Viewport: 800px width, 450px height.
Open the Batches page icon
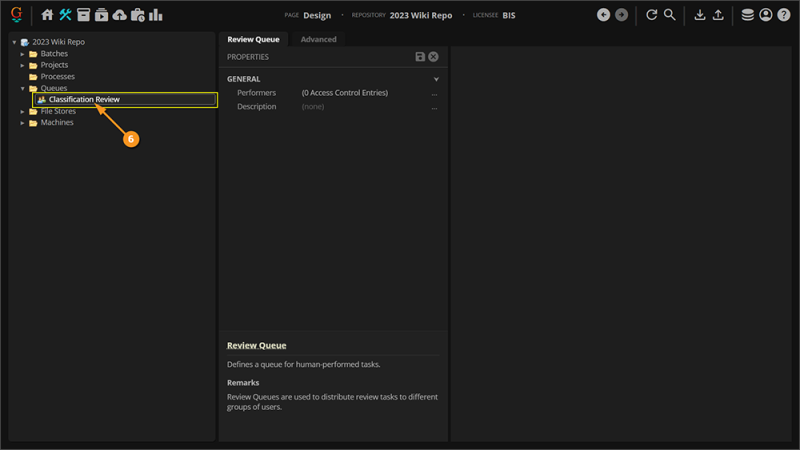(83, 15)
